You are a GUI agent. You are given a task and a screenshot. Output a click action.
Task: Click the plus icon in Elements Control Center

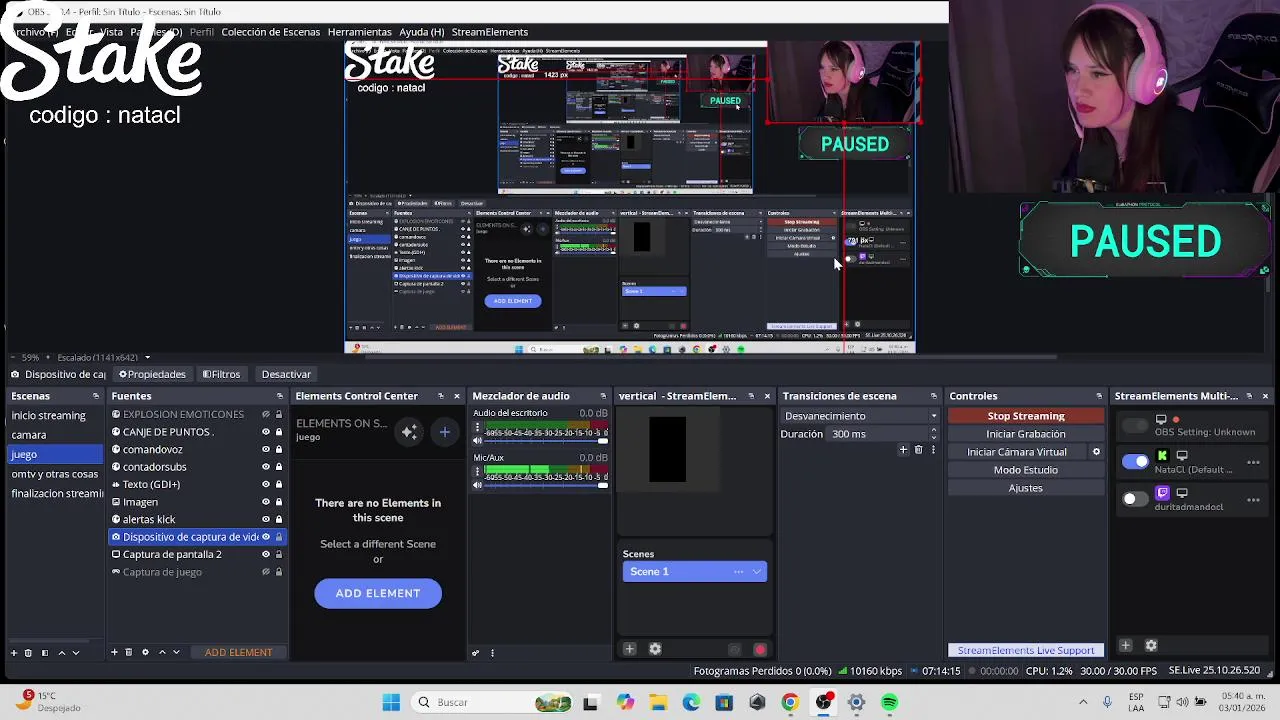click(444, 432)
